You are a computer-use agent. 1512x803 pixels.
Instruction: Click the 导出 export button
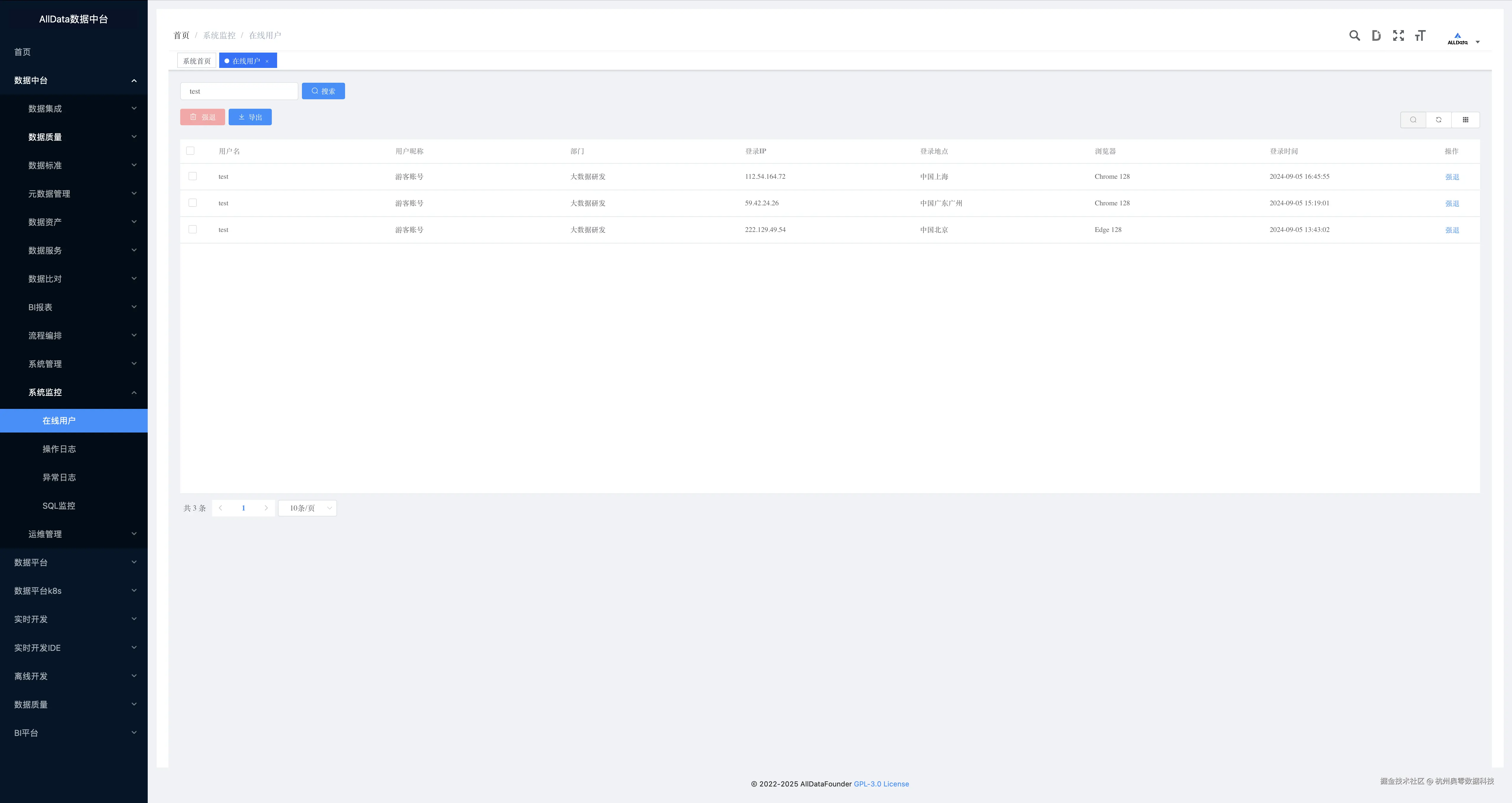[x=250, y=117]
